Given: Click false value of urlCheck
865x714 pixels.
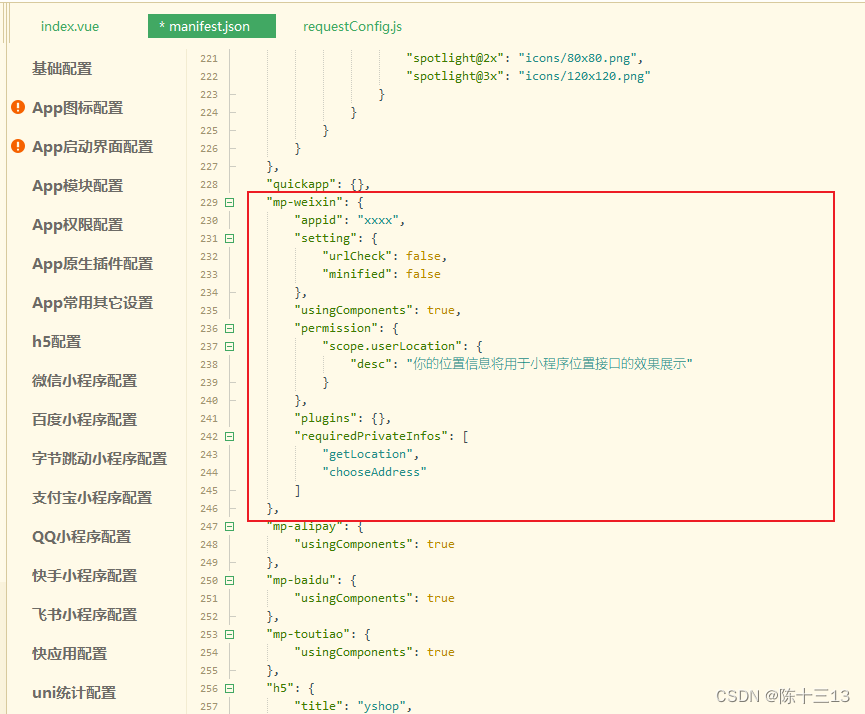Looking at the screenshot, I should (x=424, y=256).
